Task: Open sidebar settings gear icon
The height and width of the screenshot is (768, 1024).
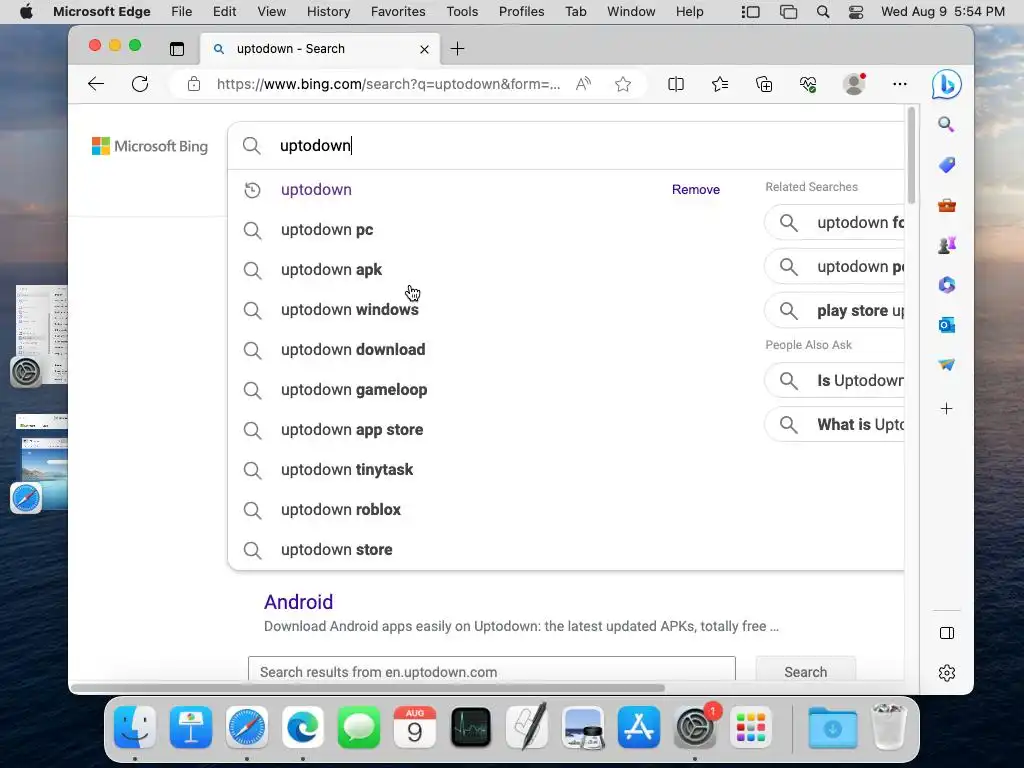Action: [946, 673]
